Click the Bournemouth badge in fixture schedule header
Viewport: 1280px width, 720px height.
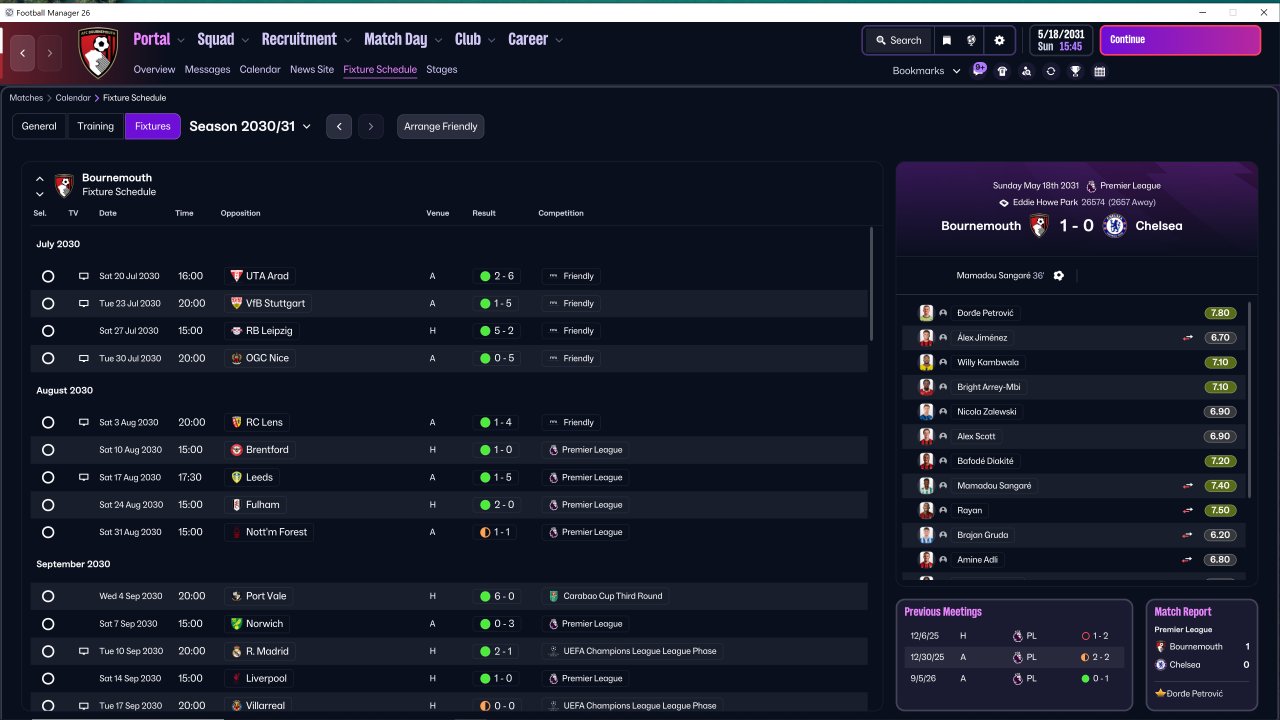click(64, 185)
